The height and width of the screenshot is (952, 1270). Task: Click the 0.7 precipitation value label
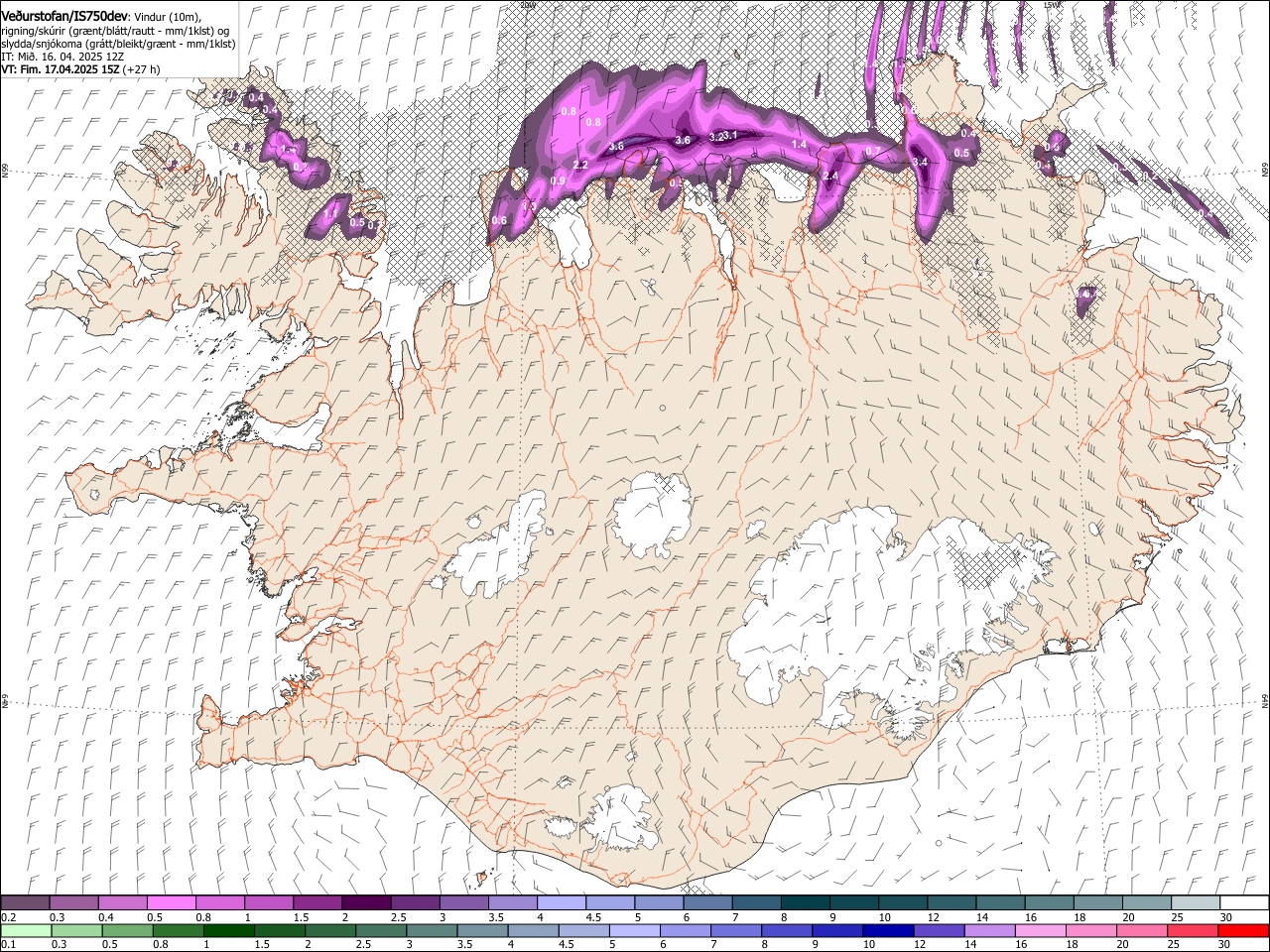(873, 152)
